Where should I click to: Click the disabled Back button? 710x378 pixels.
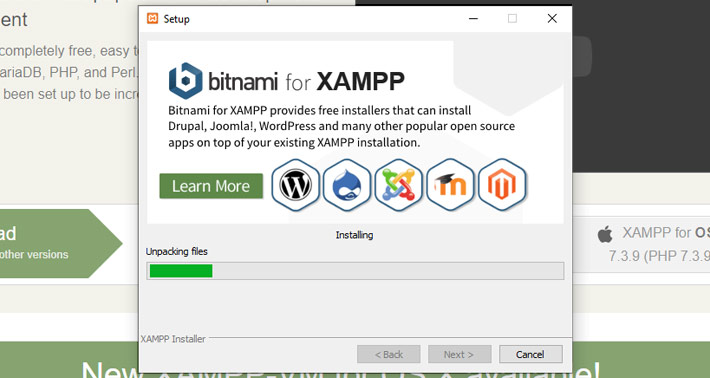(x=389, y=354)
